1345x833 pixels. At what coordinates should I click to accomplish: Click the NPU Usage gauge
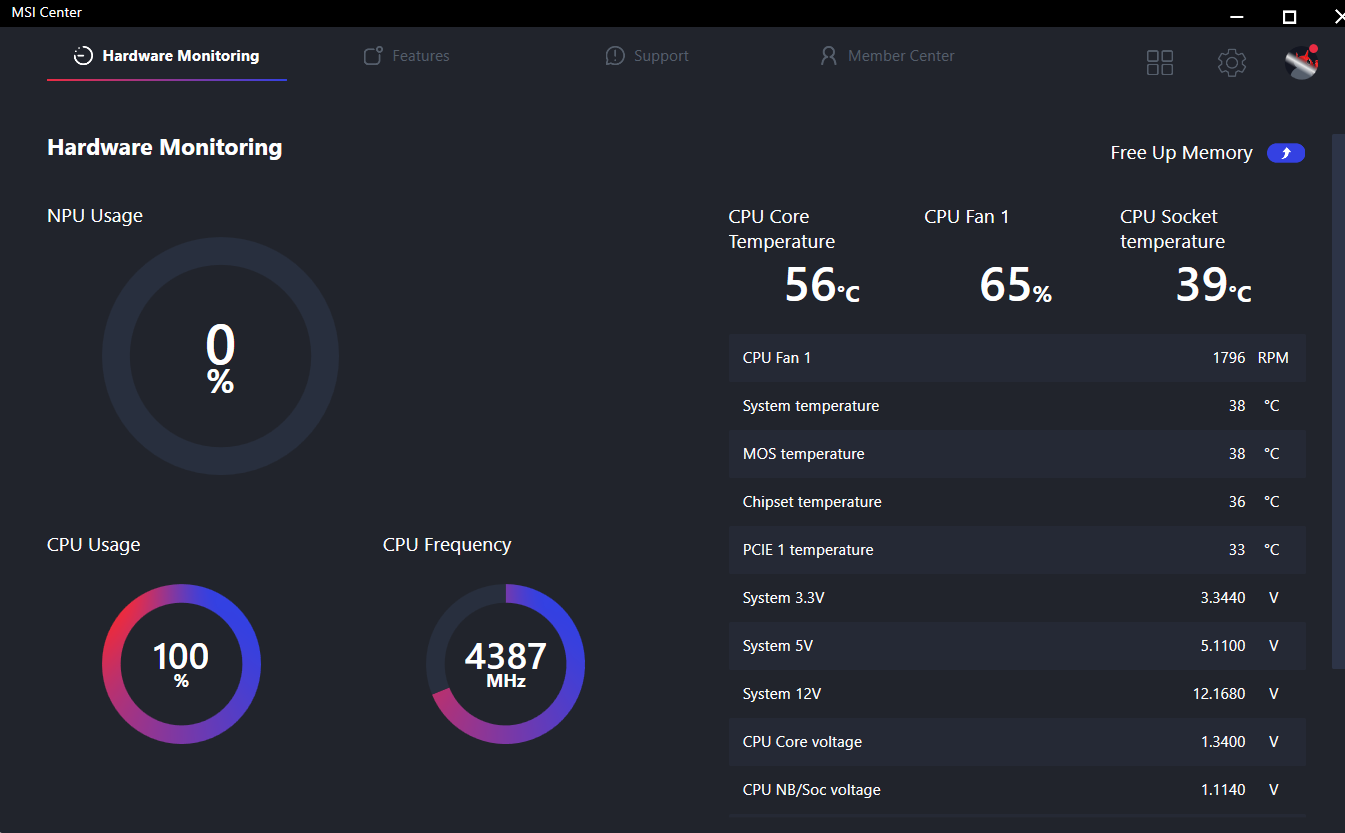220,357
